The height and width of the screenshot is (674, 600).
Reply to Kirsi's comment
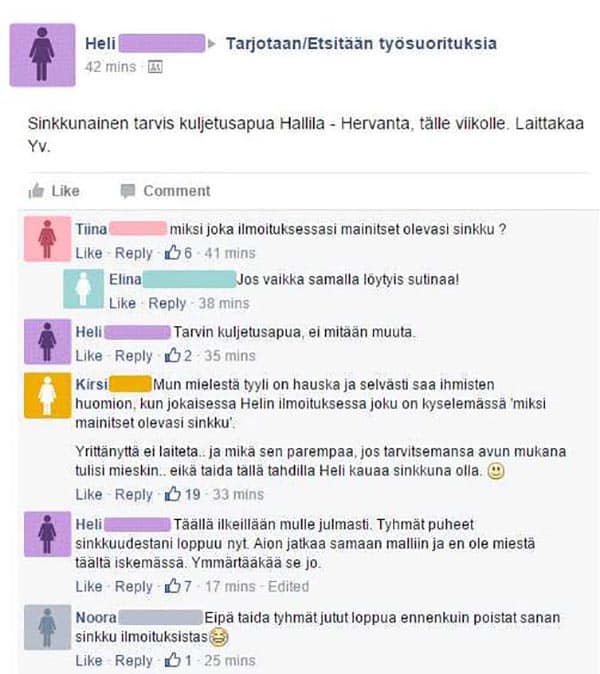[134, 495]
